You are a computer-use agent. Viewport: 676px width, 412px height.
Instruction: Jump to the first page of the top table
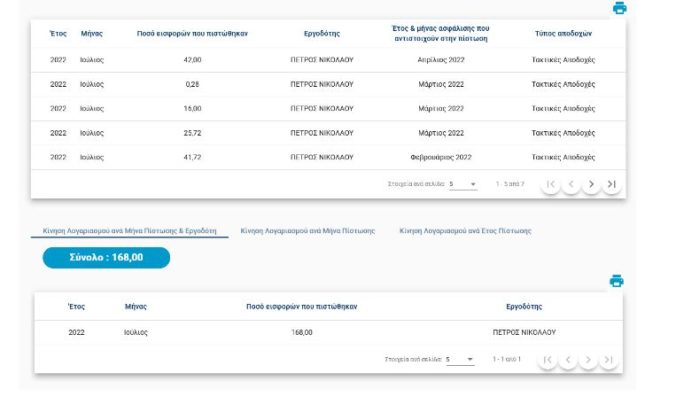(x=549, y=184)
